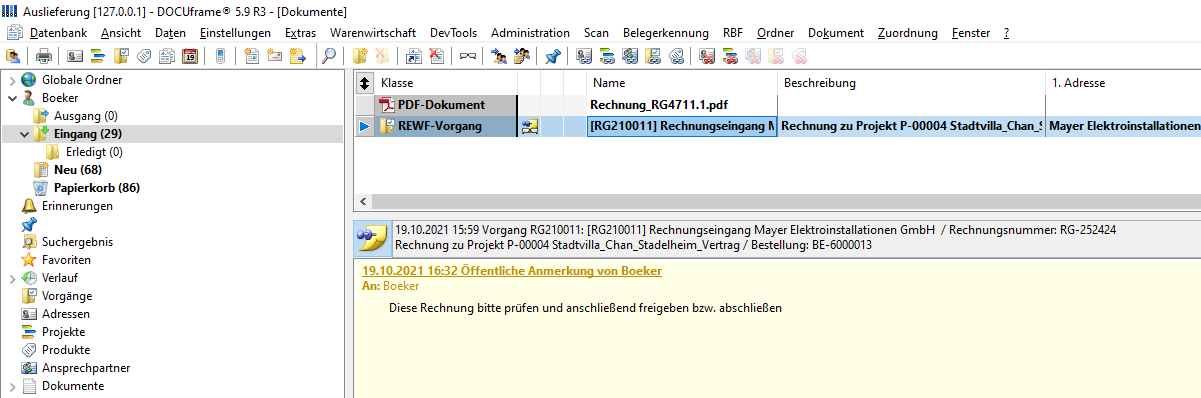
Task: Open the Fenster menu
Action: click(x=971, y=33)
